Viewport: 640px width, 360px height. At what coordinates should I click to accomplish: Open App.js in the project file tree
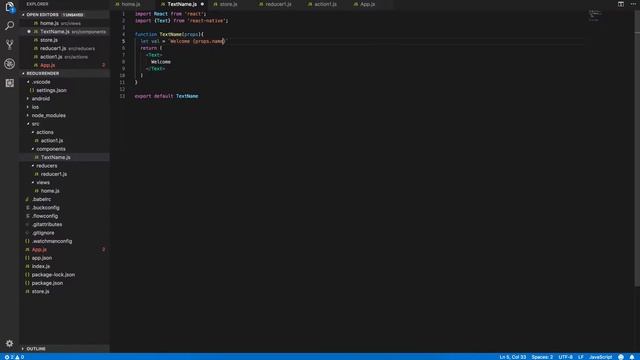coord(64,249)
